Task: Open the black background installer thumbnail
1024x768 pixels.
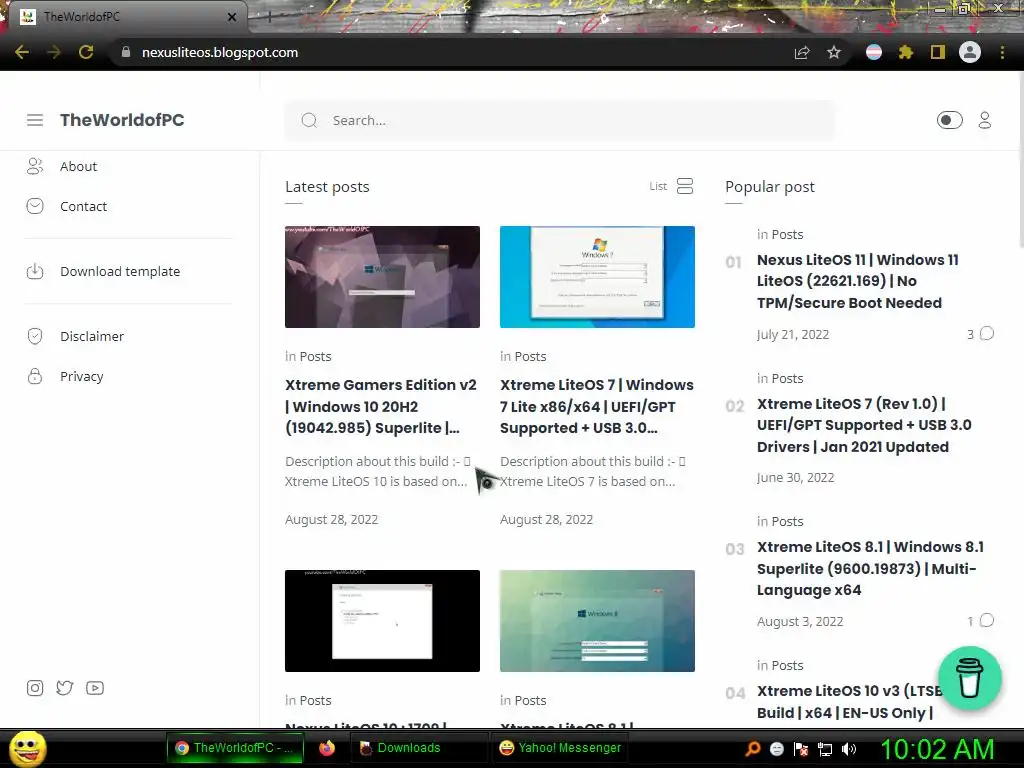Action: pyautogui.click(x=382, y=620)
